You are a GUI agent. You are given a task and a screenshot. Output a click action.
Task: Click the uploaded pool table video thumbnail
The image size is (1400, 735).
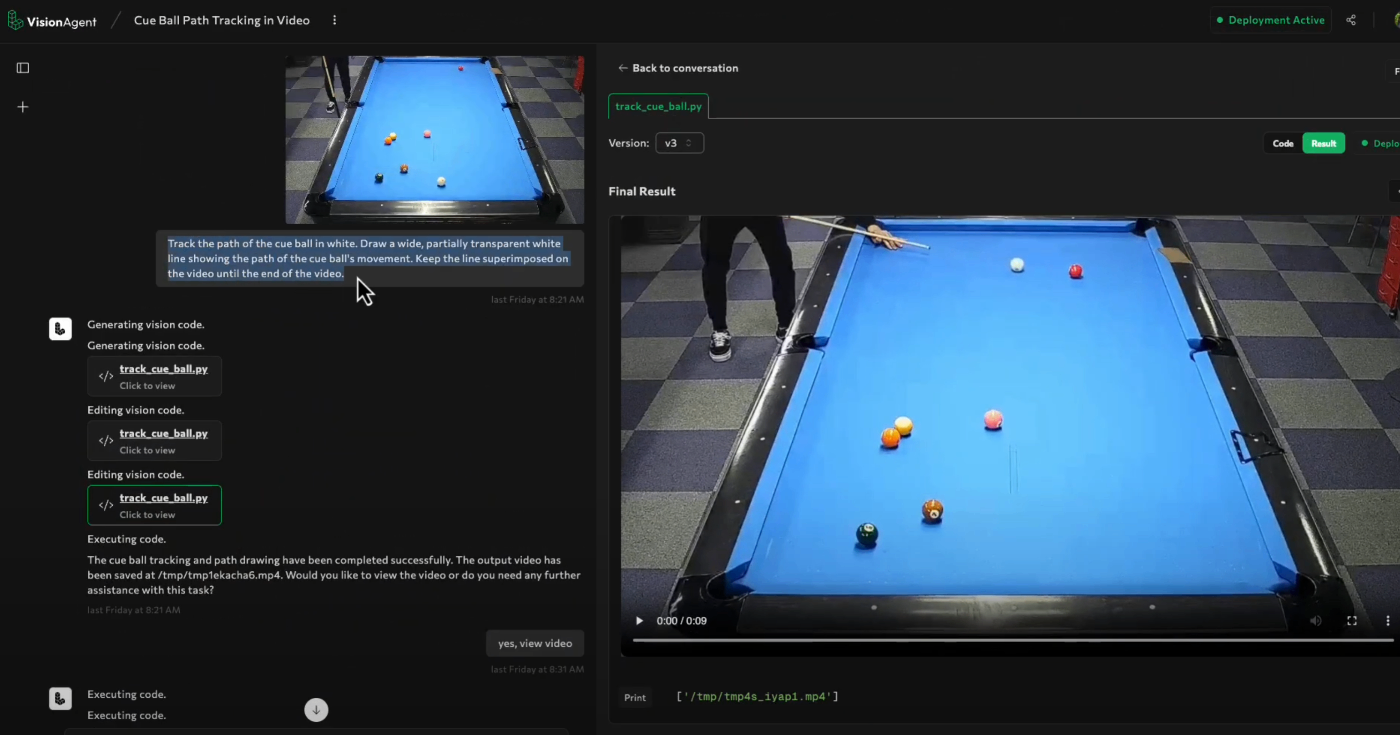tap(434, 140)
